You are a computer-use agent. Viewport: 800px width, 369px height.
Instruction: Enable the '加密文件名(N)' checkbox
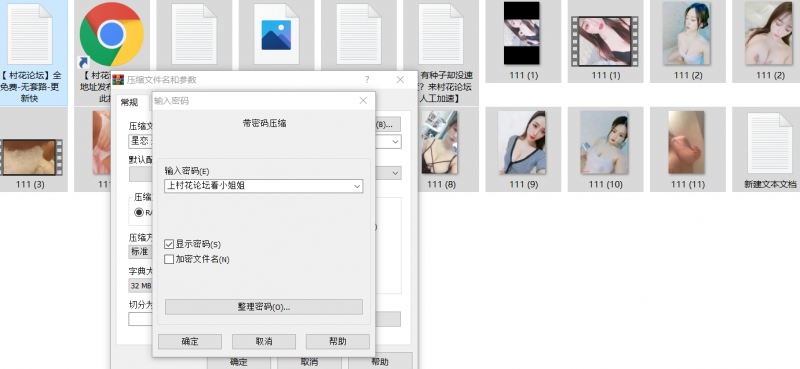coord(169,259)
